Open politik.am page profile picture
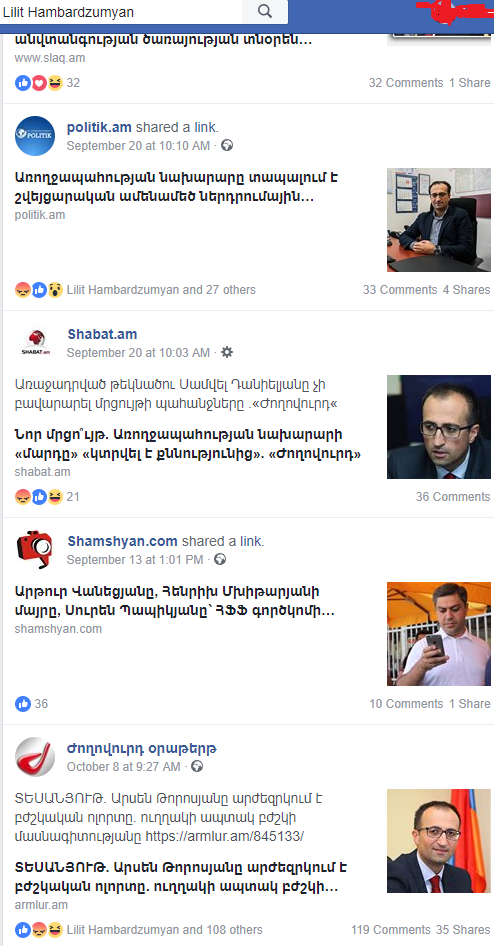Image resolution: width=494 pixels, height=946 pixels. [x=35, y=136]
